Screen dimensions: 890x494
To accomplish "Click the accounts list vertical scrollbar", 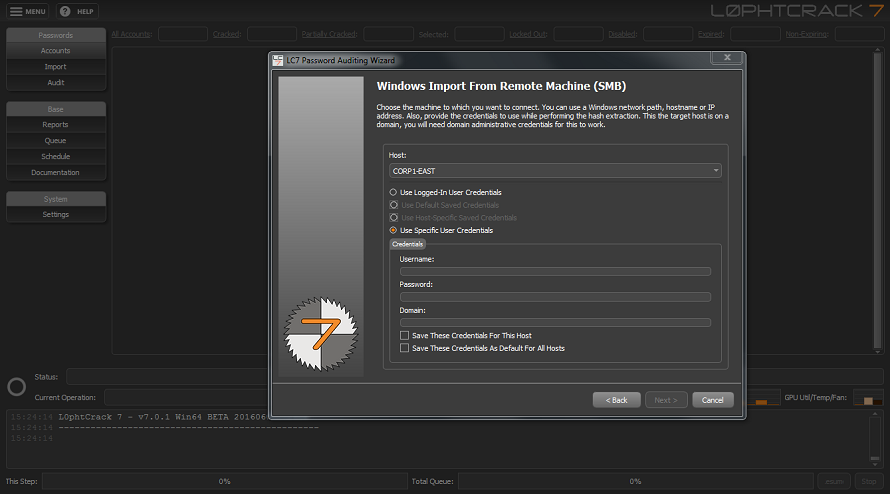I will point(878,201).
